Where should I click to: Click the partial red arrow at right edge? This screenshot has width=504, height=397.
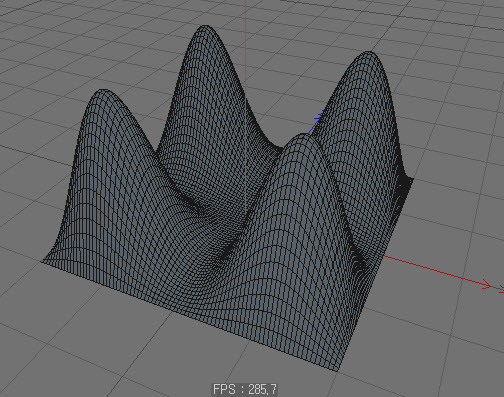501,289
